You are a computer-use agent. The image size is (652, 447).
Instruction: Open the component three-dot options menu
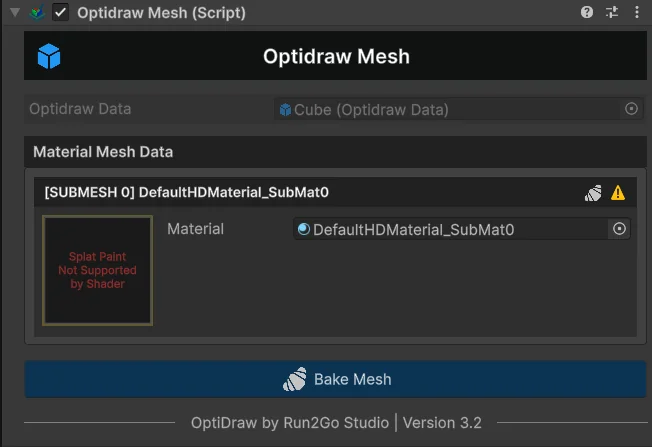tap(637, 12)
